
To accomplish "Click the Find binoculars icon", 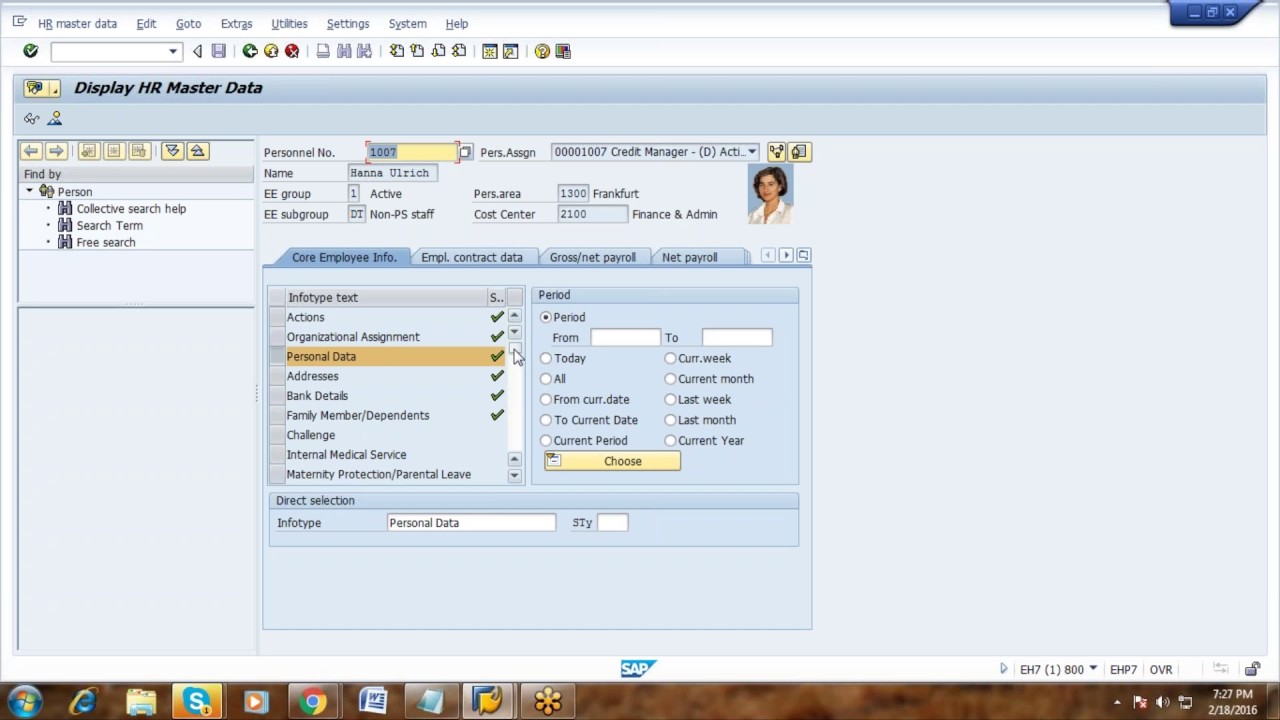I will click(x=344, y=51).
